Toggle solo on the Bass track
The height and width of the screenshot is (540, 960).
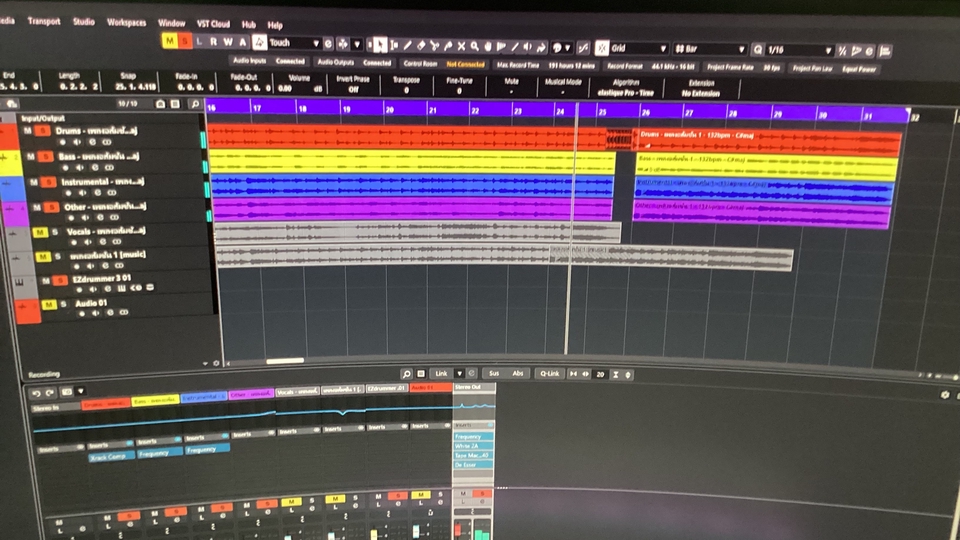pyautogui.click(x=43, y=157)
